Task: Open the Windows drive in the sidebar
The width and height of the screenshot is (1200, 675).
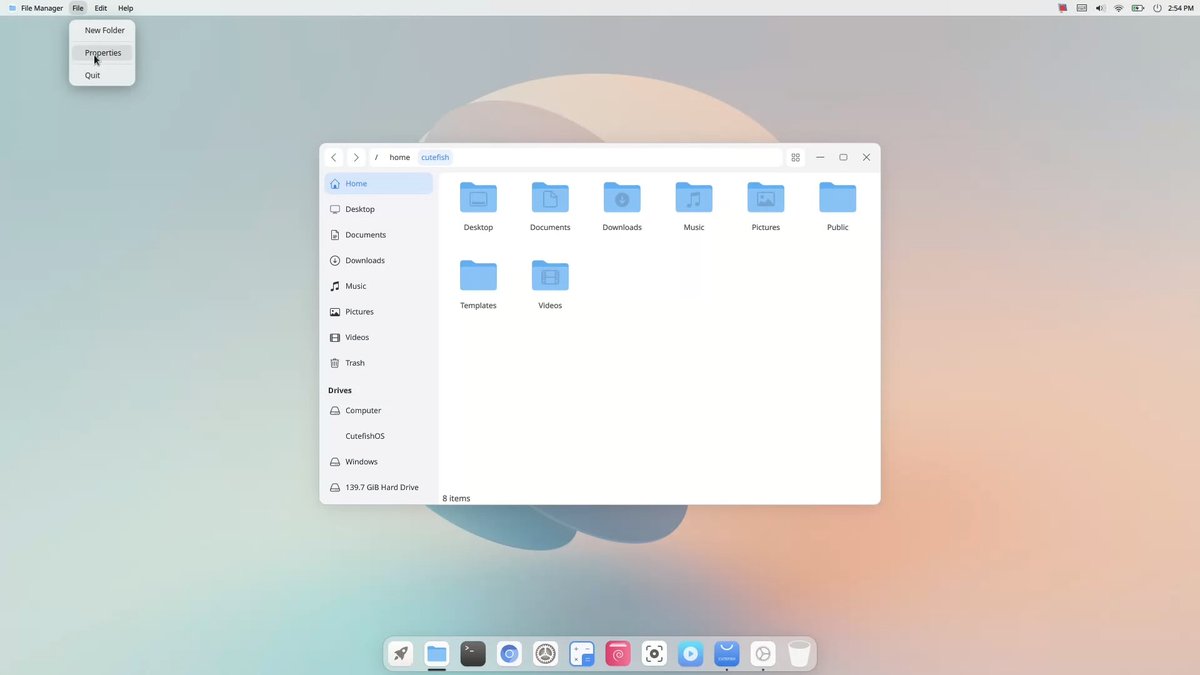Action: pyautogui.click(x=379, y=462)
